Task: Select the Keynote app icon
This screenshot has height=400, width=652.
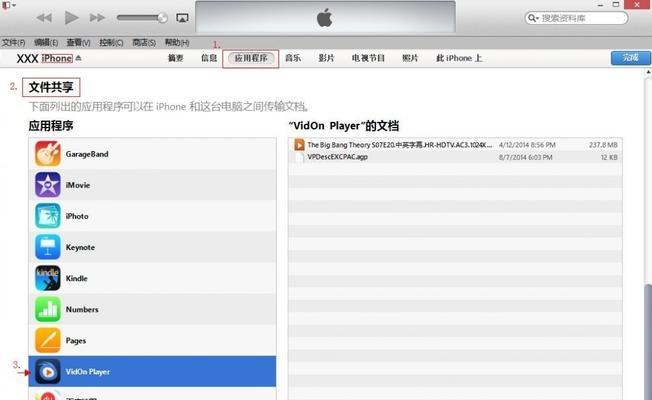Action: point(47,247)
